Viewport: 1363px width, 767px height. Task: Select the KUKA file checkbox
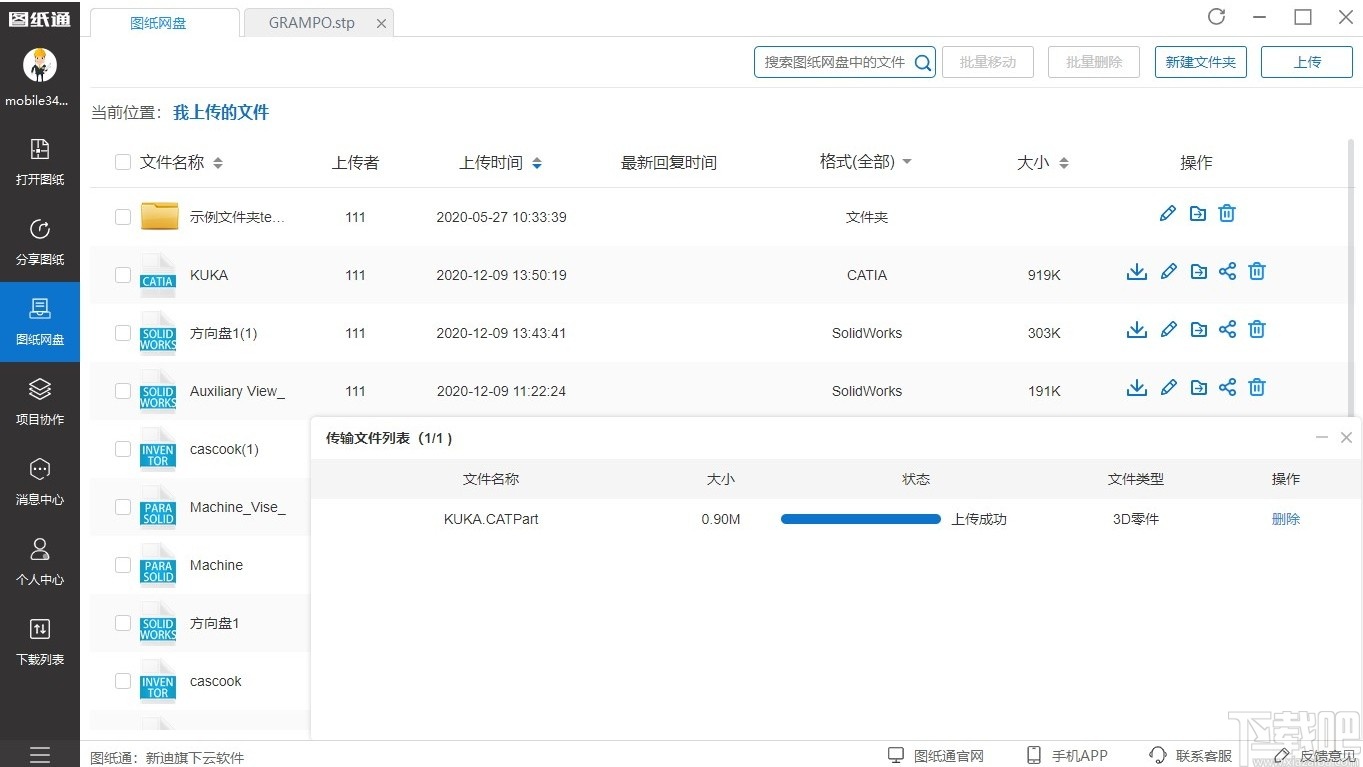[x=122, y=275]
